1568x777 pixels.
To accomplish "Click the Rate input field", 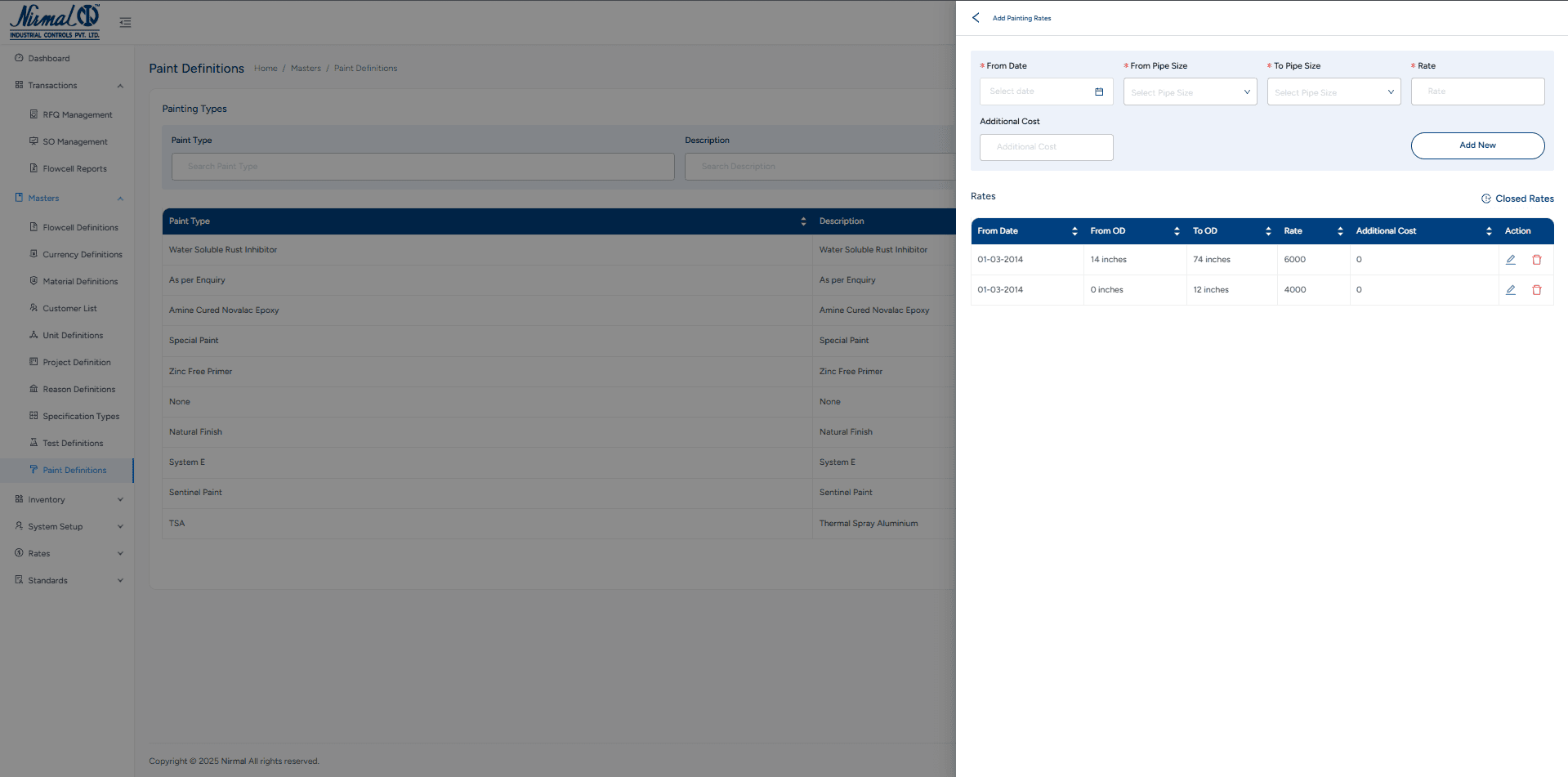I will pos(1477,92).
